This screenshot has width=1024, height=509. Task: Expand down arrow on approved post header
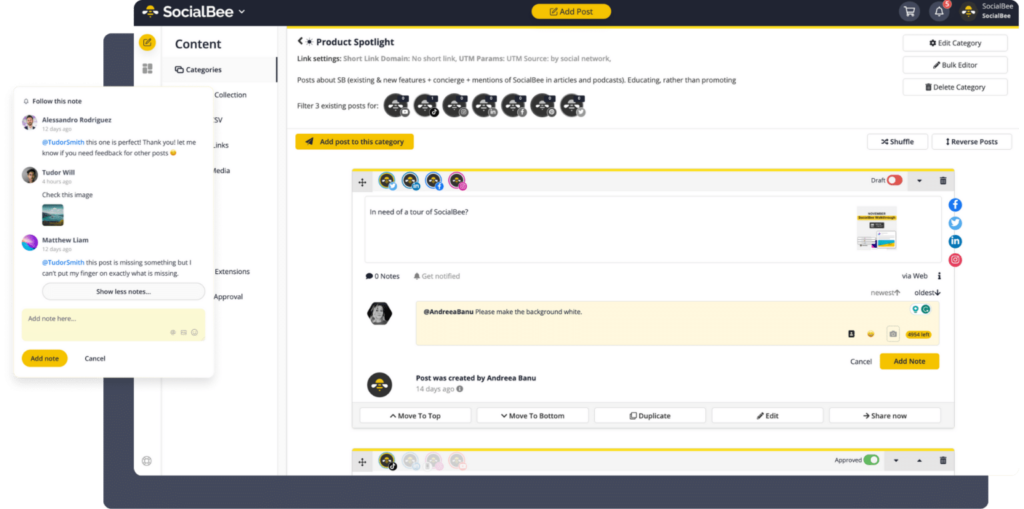tap(896, 461)
